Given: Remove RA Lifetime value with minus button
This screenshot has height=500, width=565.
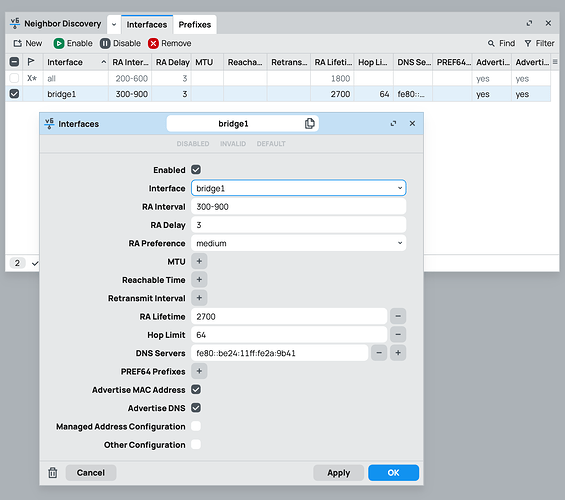Looking at the screenshot, I should pos(398,316).
